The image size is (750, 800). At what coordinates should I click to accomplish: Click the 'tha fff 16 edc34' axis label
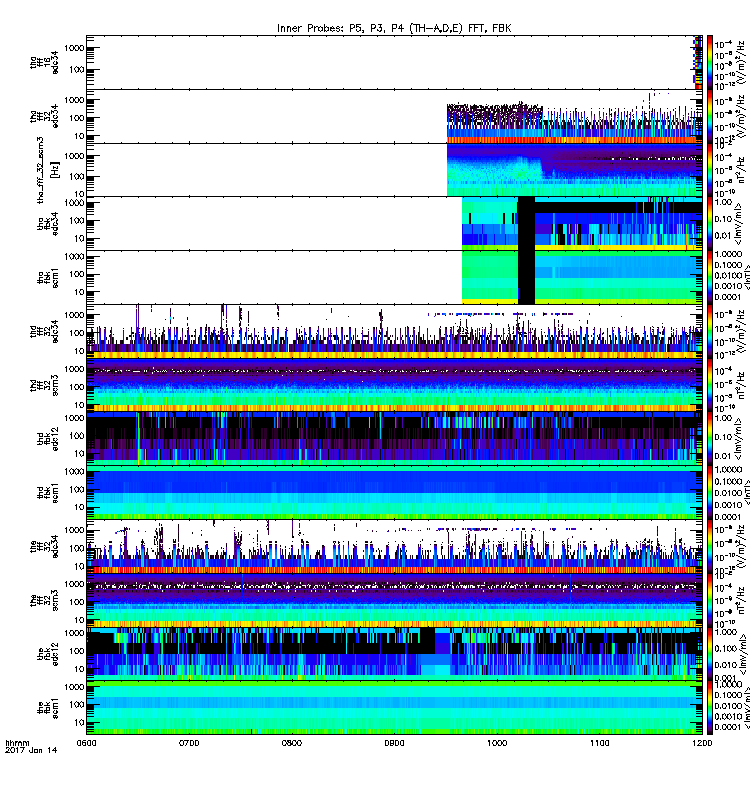[44, 62]
